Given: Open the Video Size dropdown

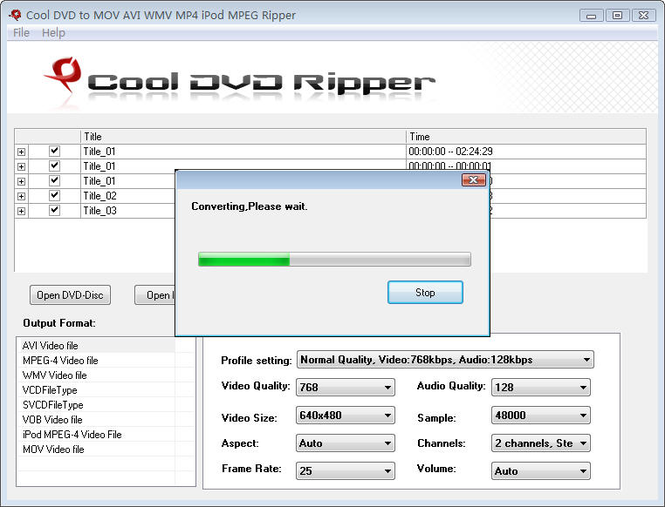Looking at the screenshot, I should click(x=345, y=415).
